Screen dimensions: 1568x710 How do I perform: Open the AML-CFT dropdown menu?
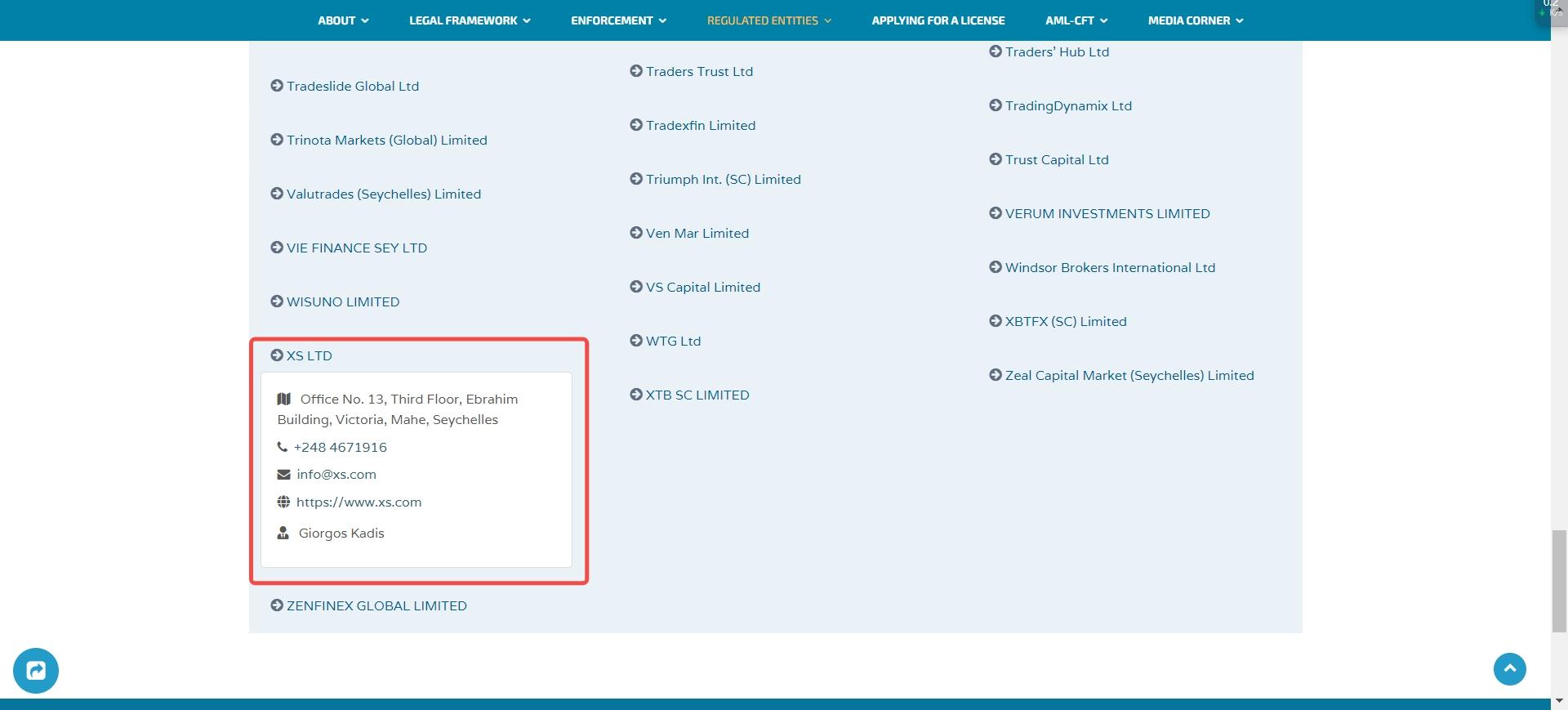tap(1076, 20)
